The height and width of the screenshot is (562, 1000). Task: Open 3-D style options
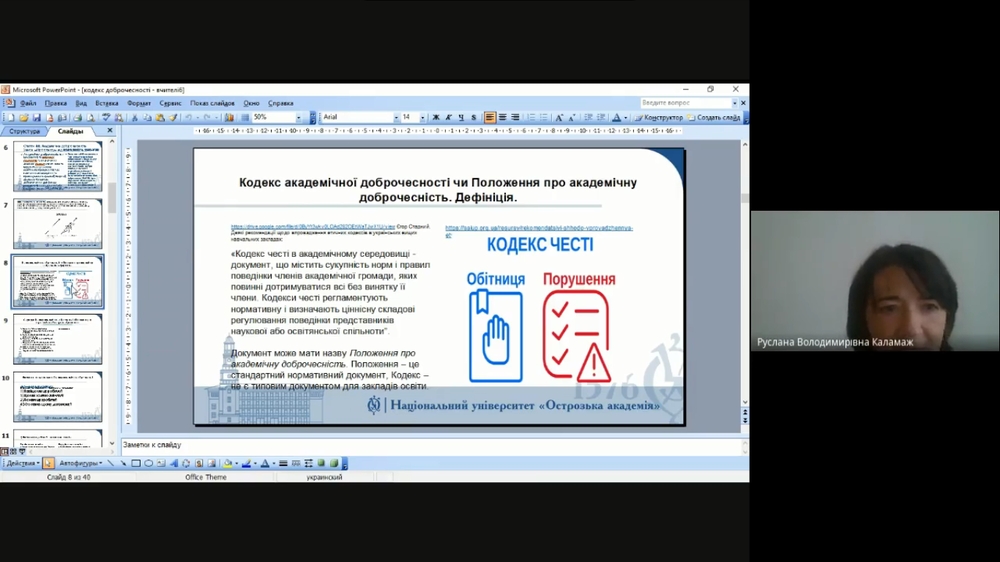[x=334, y=463]
